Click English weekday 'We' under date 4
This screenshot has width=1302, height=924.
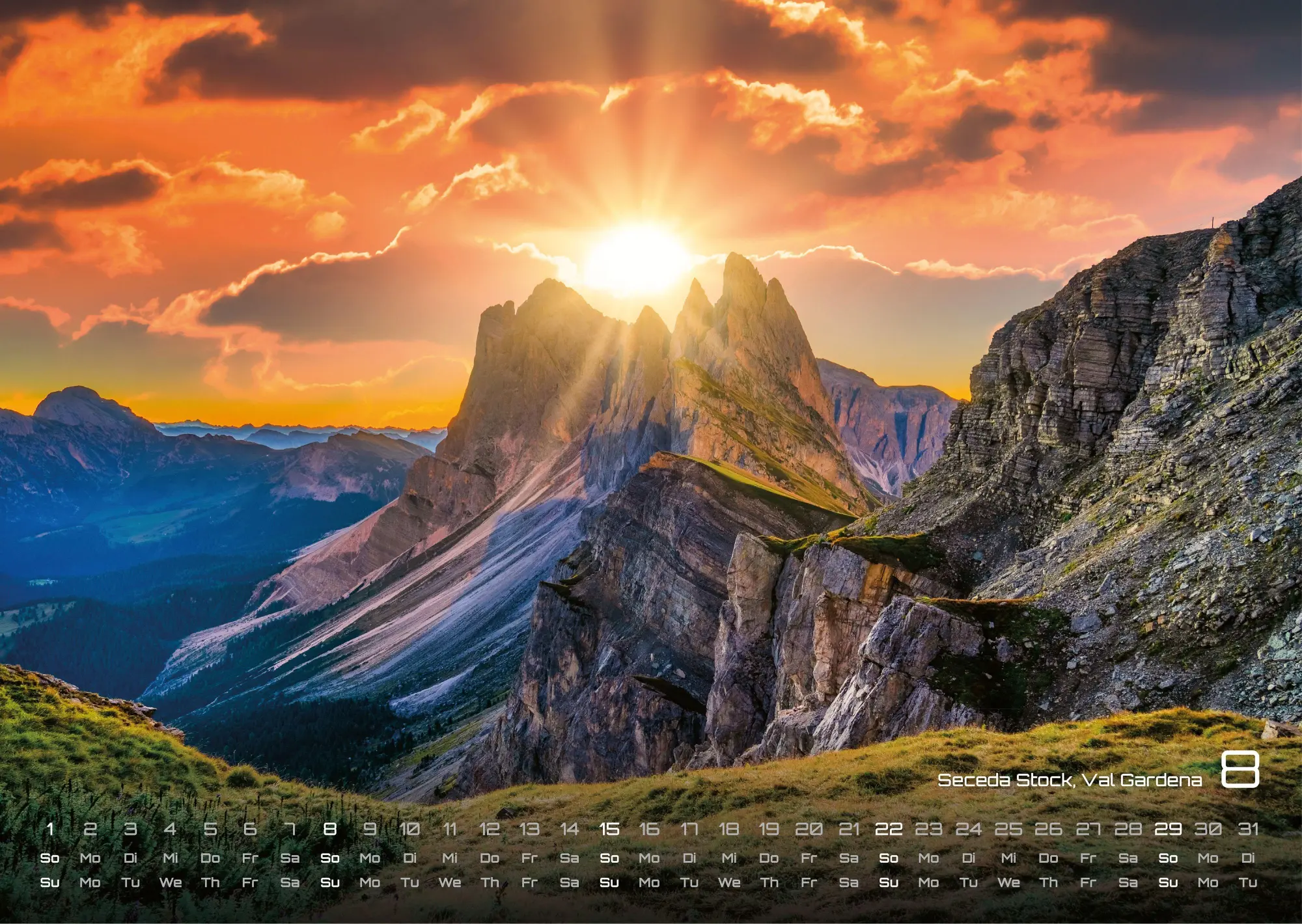tap(171, 883)
